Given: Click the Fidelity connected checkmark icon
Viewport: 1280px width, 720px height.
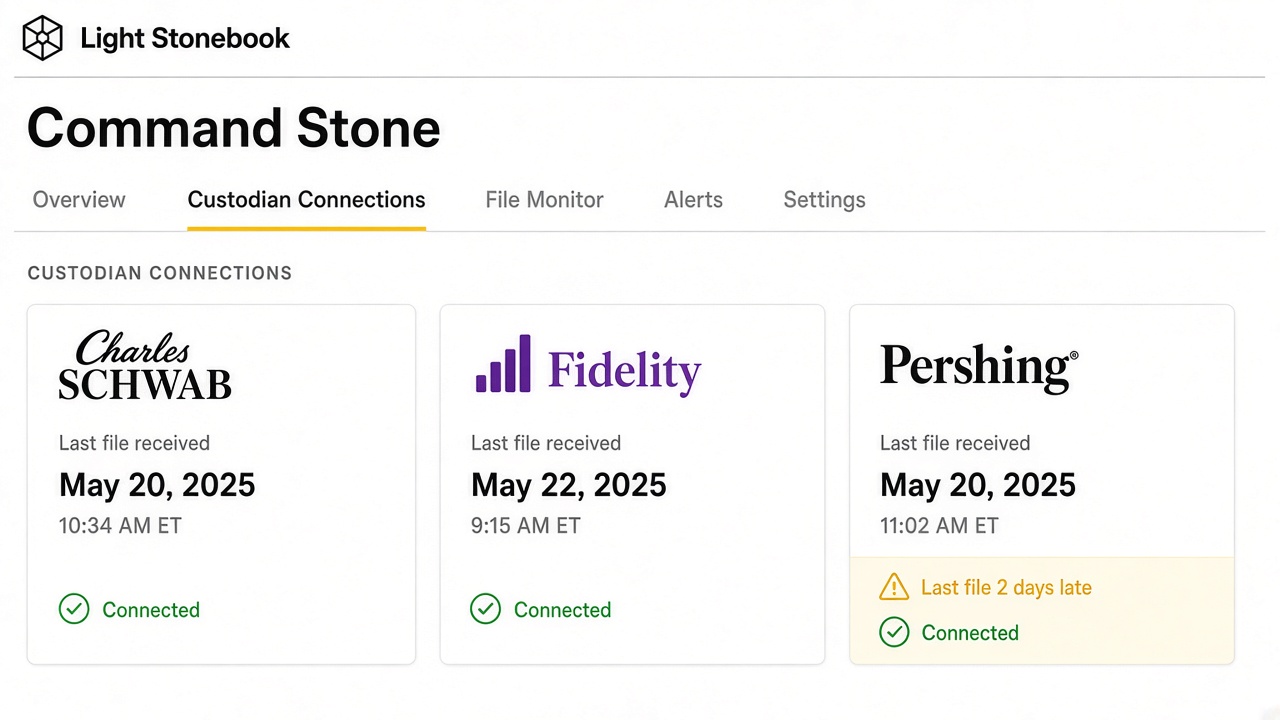Looking at the screenshot, I should [485, 609].
